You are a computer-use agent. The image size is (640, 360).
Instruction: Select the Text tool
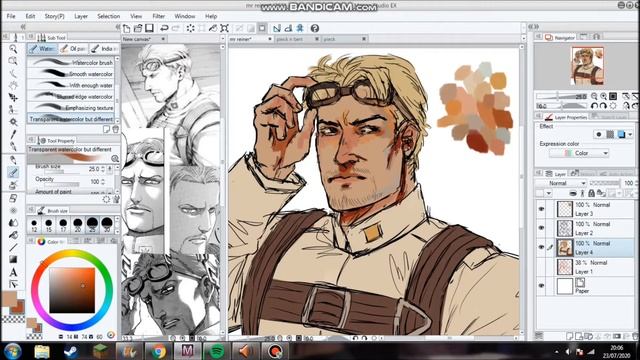[13, 272]
